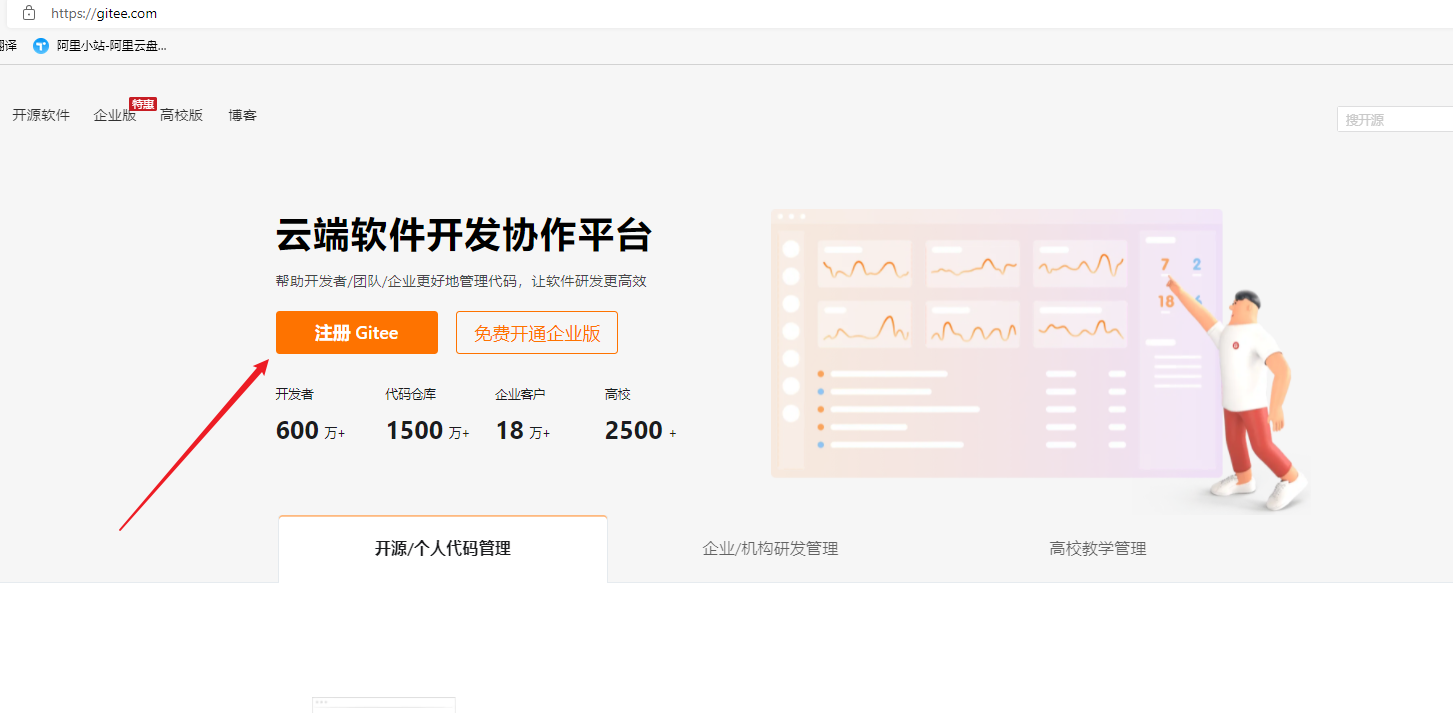Click the 代码仓库 1500 万+ statistic
The image size is (1453, 713).
[427, 415]
